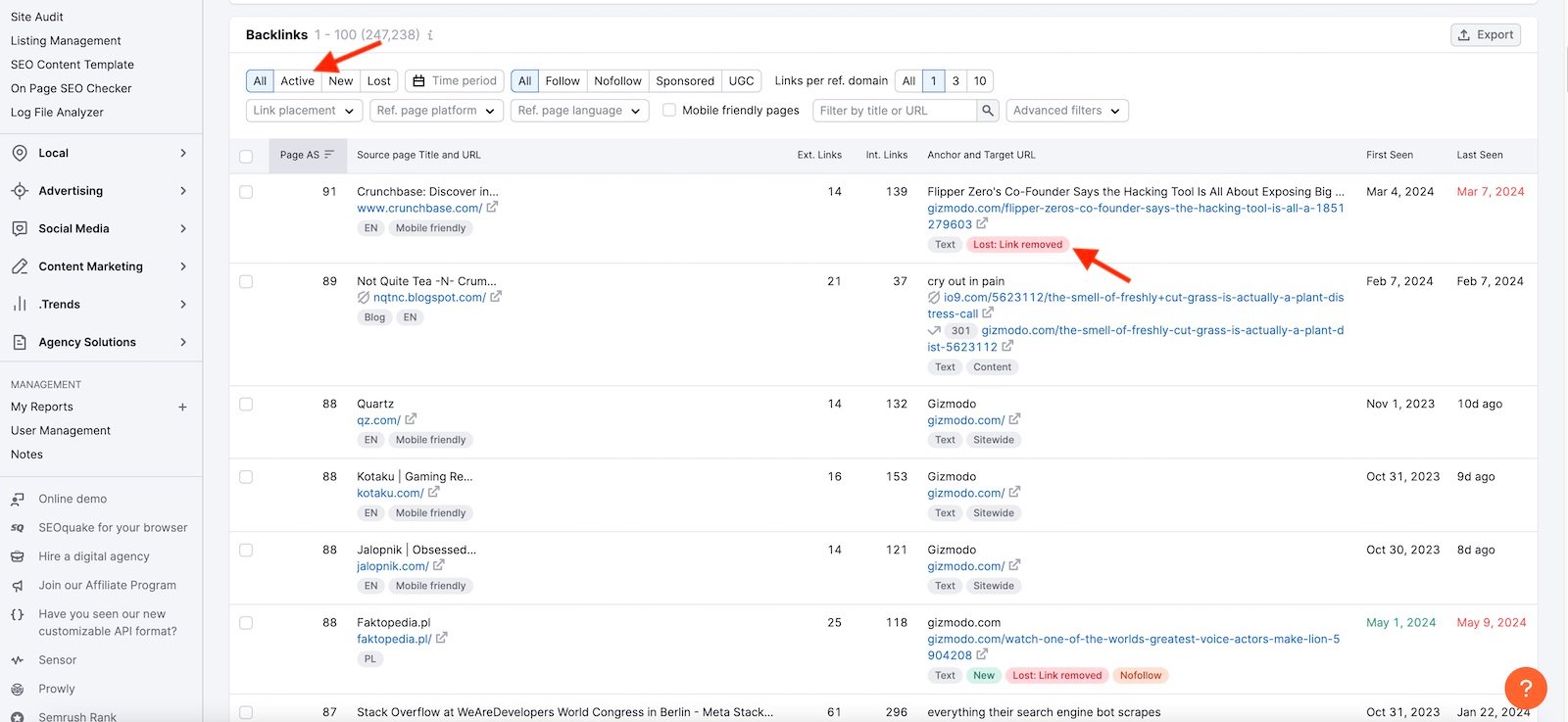The width and height of the screenshot is (1568, 722).
Task: Select the Crunchbase row checkbox
Action: coord(246,192)
